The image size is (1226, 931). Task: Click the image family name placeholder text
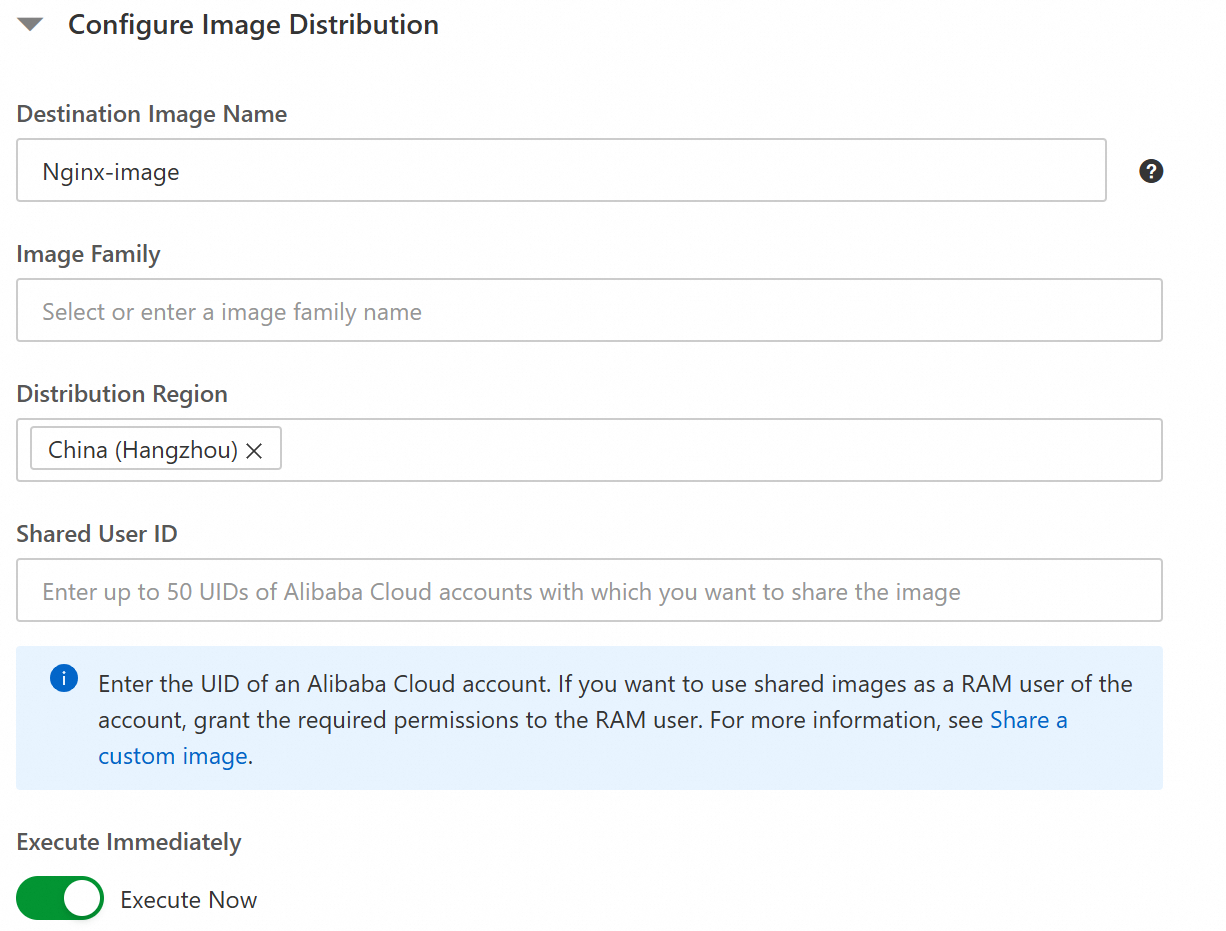point(232,312)
